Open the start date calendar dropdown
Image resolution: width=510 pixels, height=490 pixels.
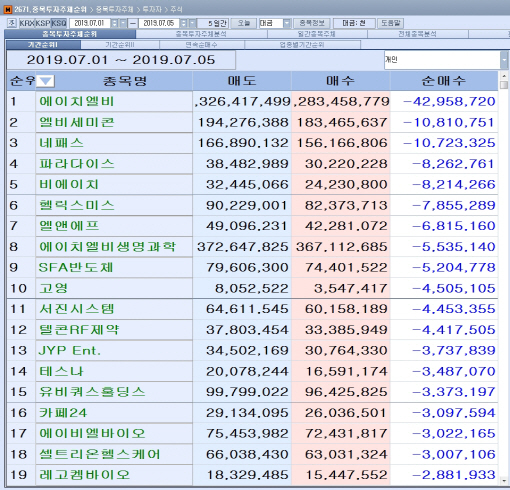pos(123,23)
